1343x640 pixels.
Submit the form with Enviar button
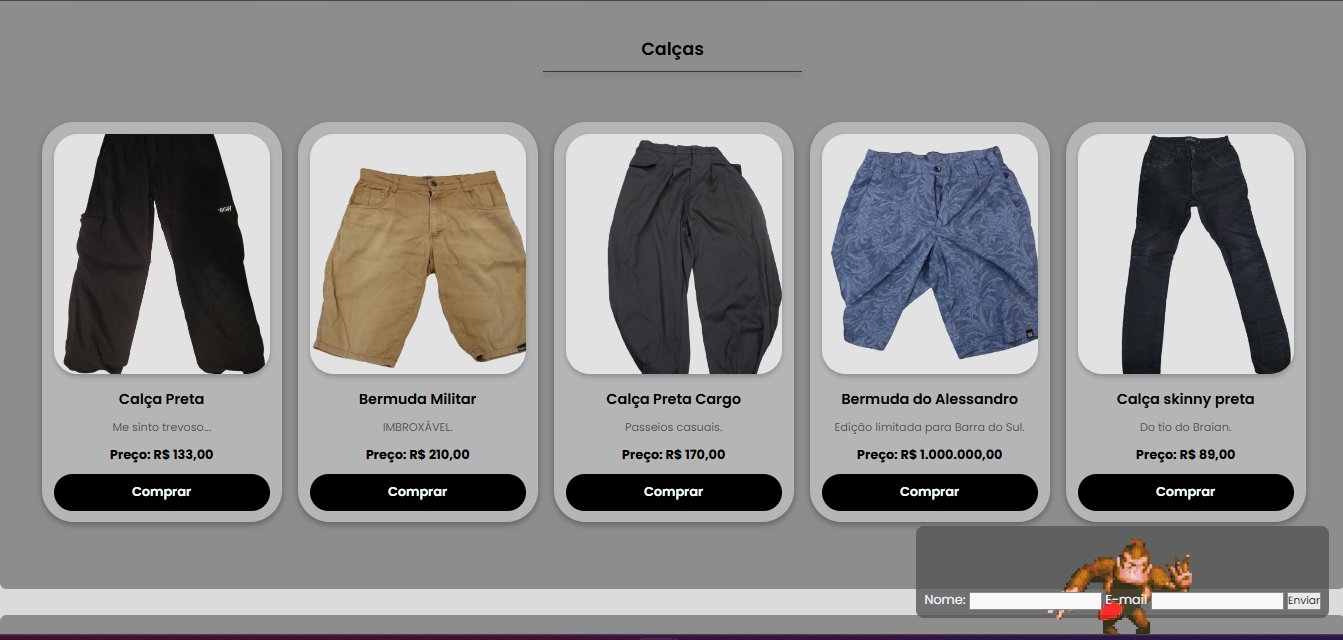point(1304,600)
